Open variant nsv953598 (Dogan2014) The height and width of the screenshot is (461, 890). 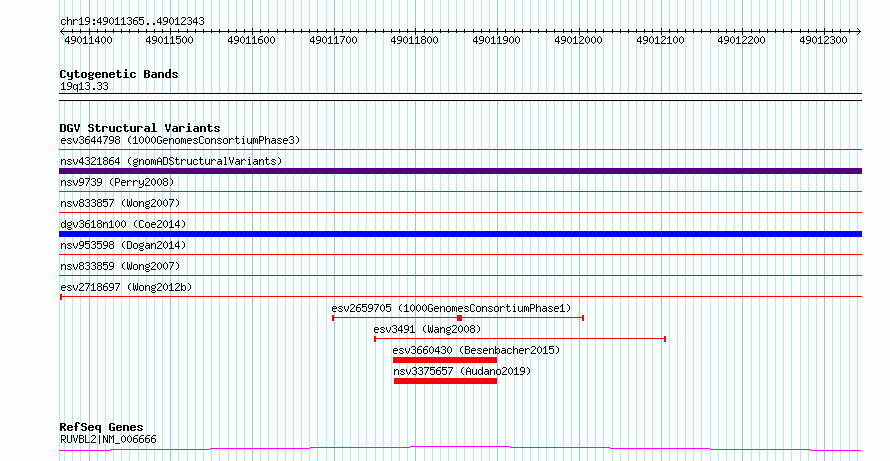(123, 245)
